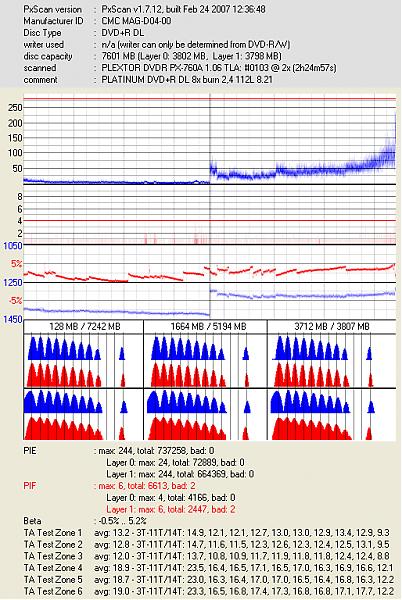Select the 'avg: 13.2' values of TA Test Zone 1
Viewport: 402px width, 600px height.
coord(242,533)
